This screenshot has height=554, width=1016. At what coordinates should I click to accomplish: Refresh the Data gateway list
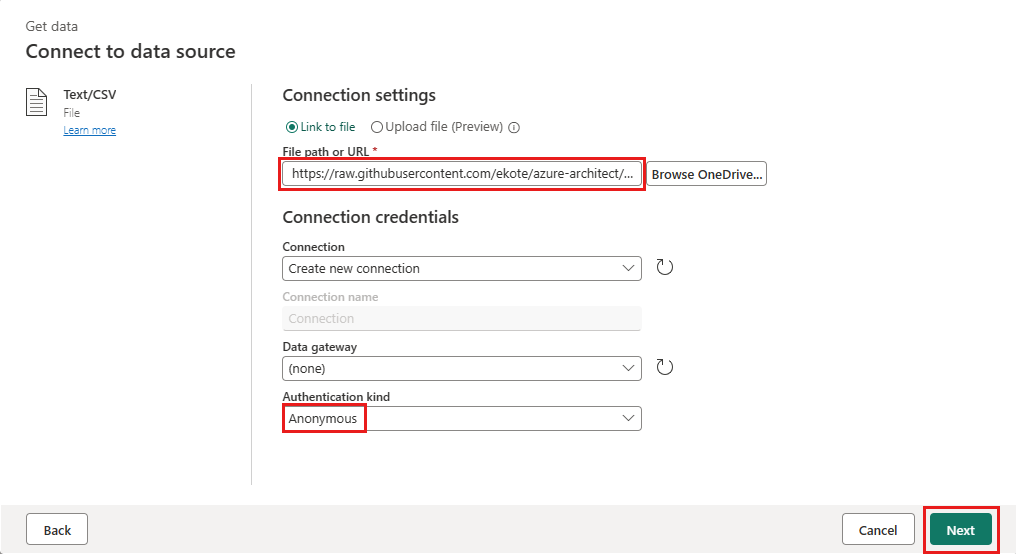coord(665,367)
